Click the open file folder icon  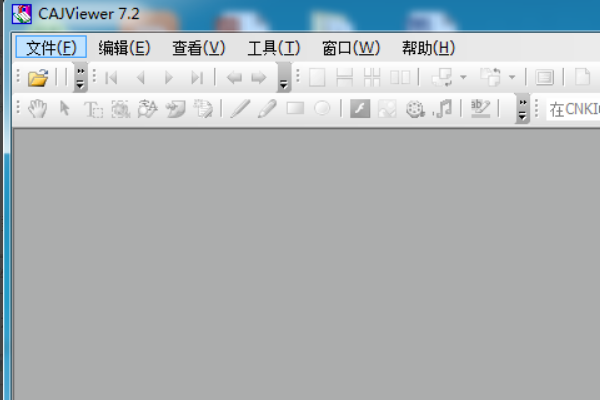(x=38, y=78)
